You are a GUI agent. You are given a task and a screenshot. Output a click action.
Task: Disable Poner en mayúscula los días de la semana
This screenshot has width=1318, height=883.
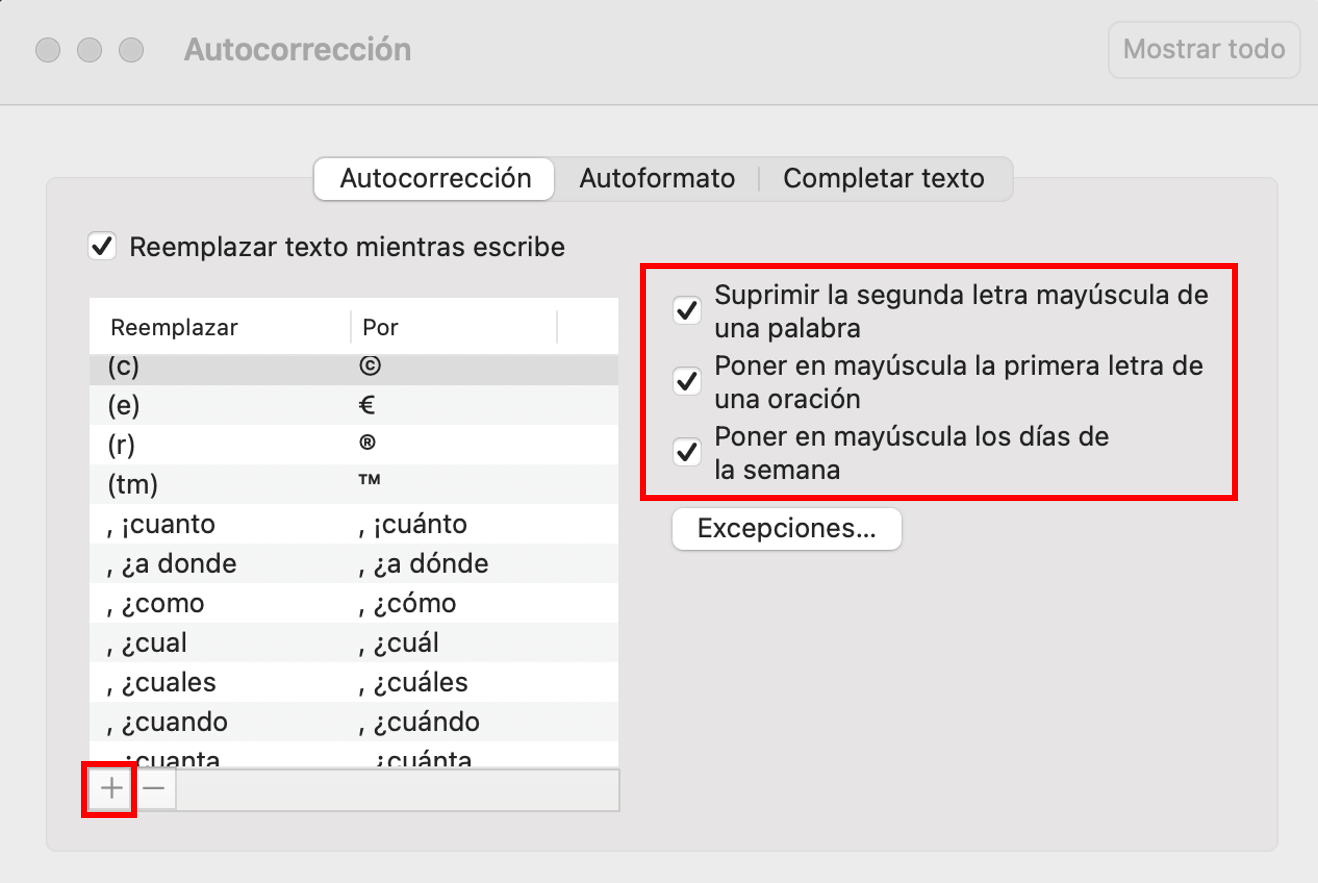[x=686, y=452]
